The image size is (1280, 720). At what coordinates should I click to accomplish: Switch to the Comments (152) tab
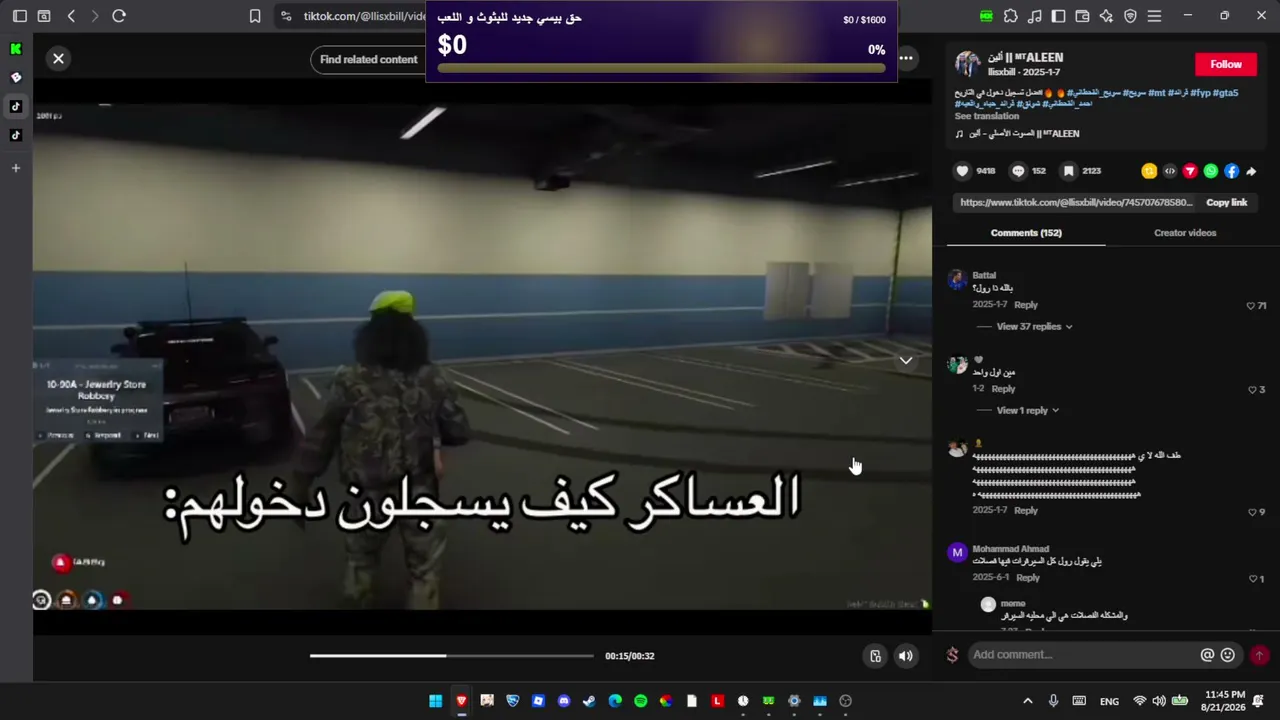1026,233
